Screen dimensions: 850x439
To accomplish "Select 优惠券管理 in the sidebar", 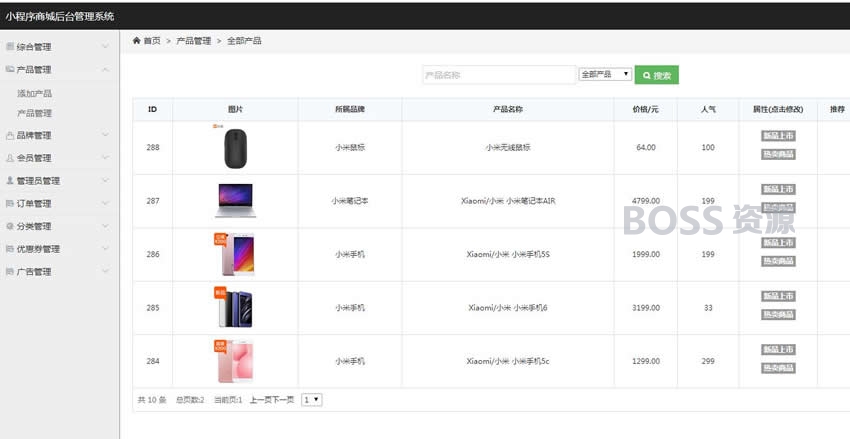I will tap(38, 249).
